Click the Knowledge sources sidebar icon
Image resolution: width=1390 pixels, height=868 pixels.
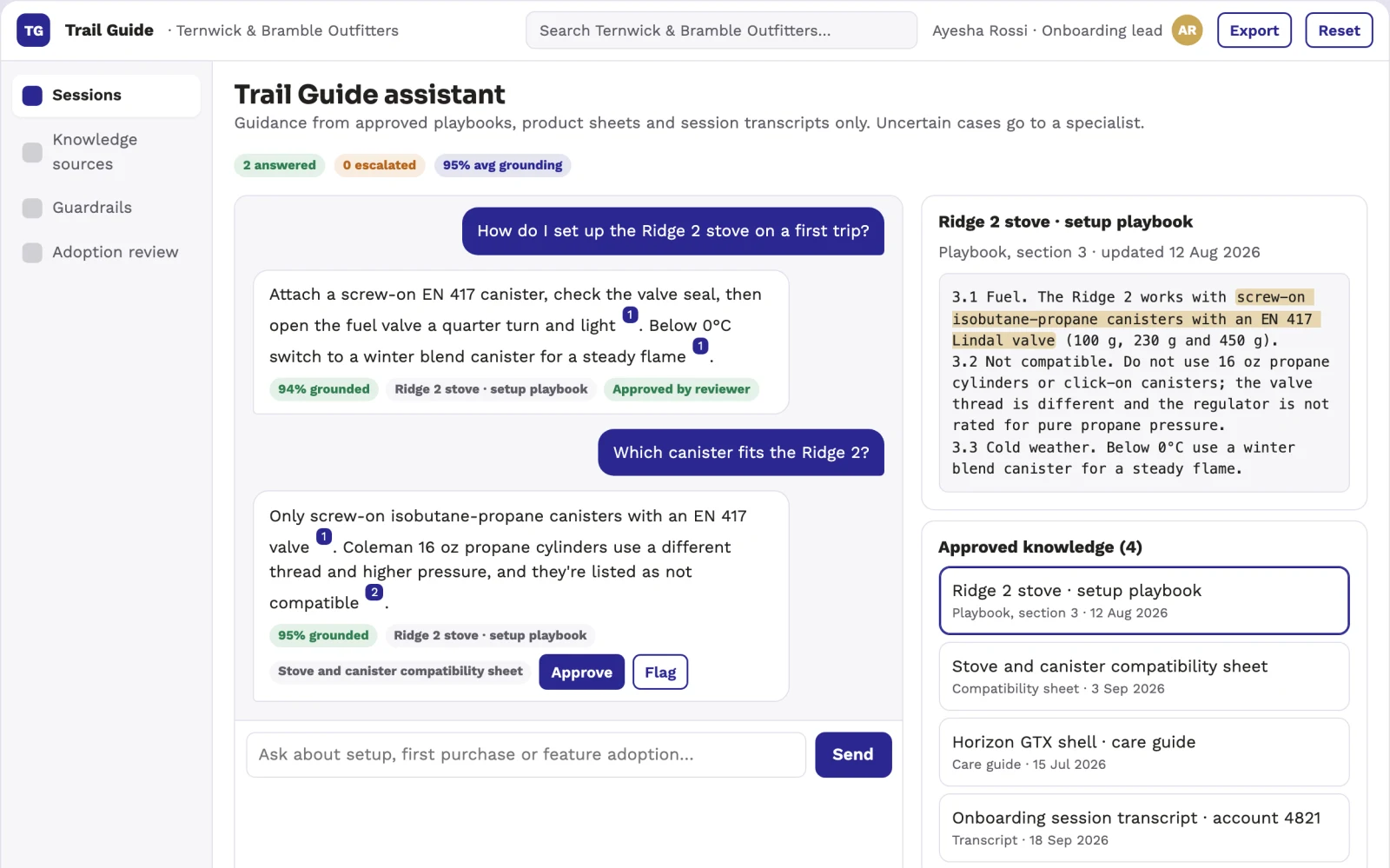[32, 152]
